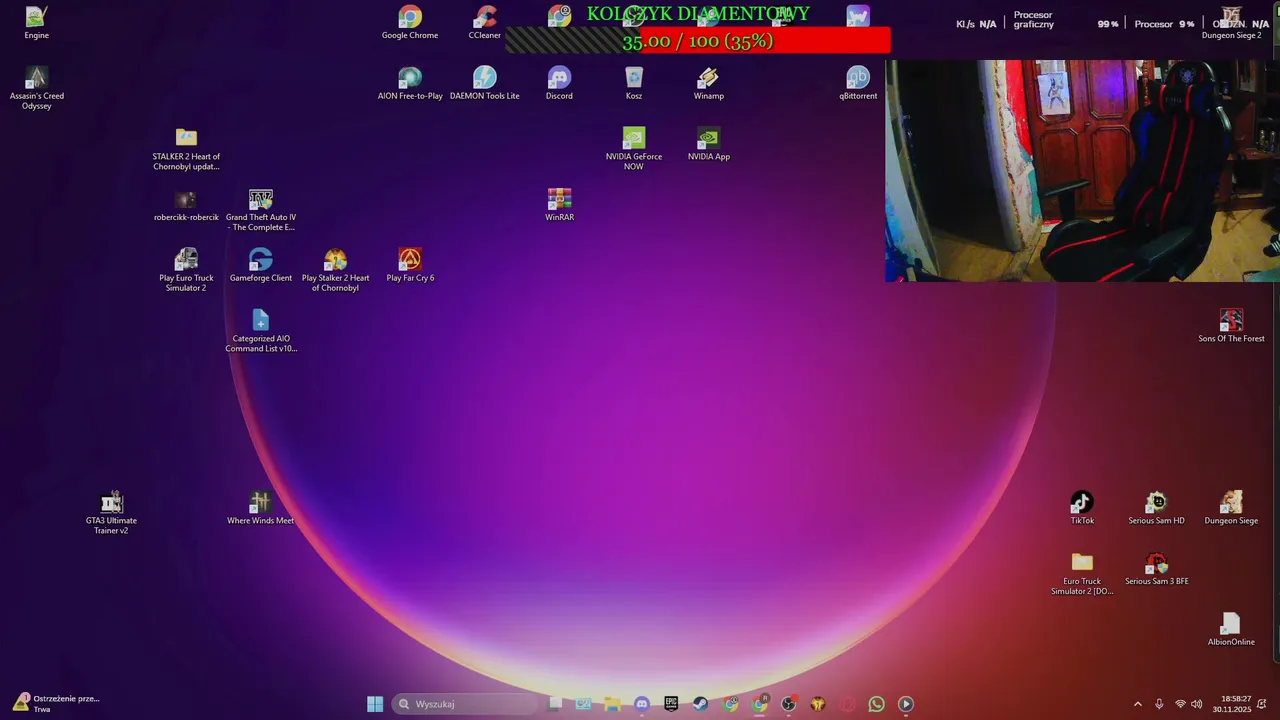Open Epic Games Launcher from taskbar
The height and width of the screenshot is (720, 1280).
tap(671, 704)
